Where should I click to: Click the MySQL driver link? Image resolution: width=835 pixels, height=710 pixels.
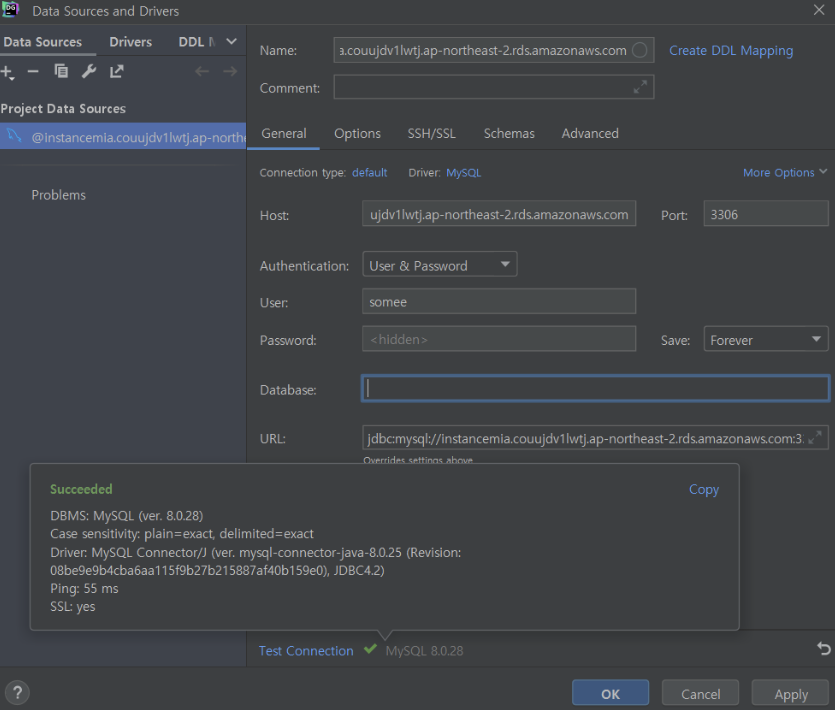tap(463, 173)
